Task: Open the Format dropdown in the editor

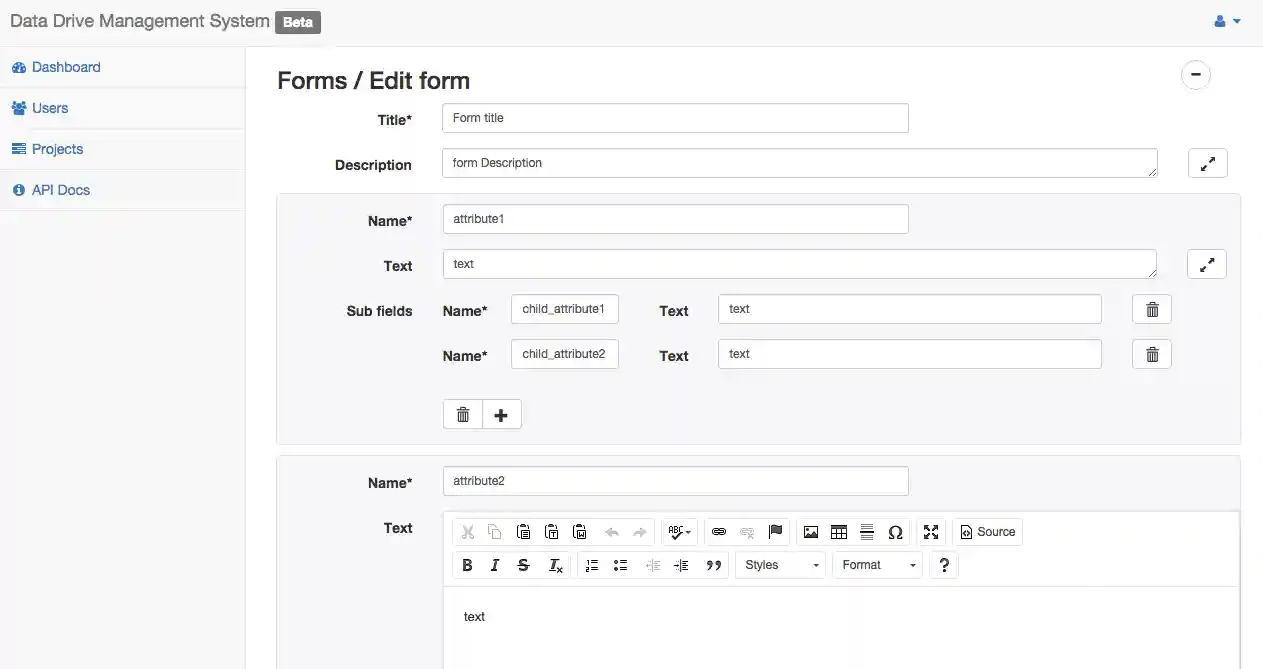Action: click(x=877, y=565)
